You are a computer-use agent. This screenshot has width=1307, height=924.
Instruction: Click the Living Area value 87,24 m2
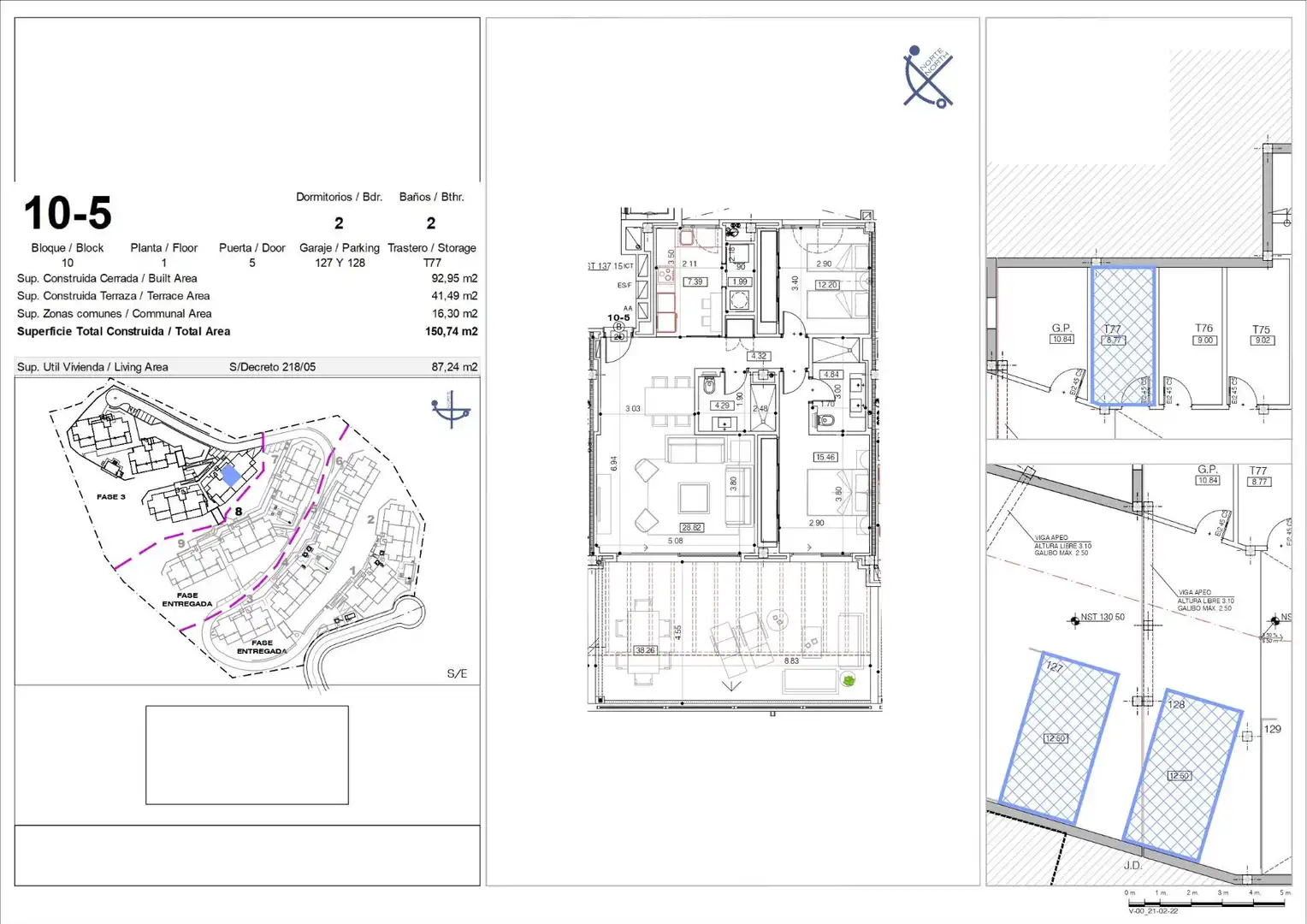(454, 367)
